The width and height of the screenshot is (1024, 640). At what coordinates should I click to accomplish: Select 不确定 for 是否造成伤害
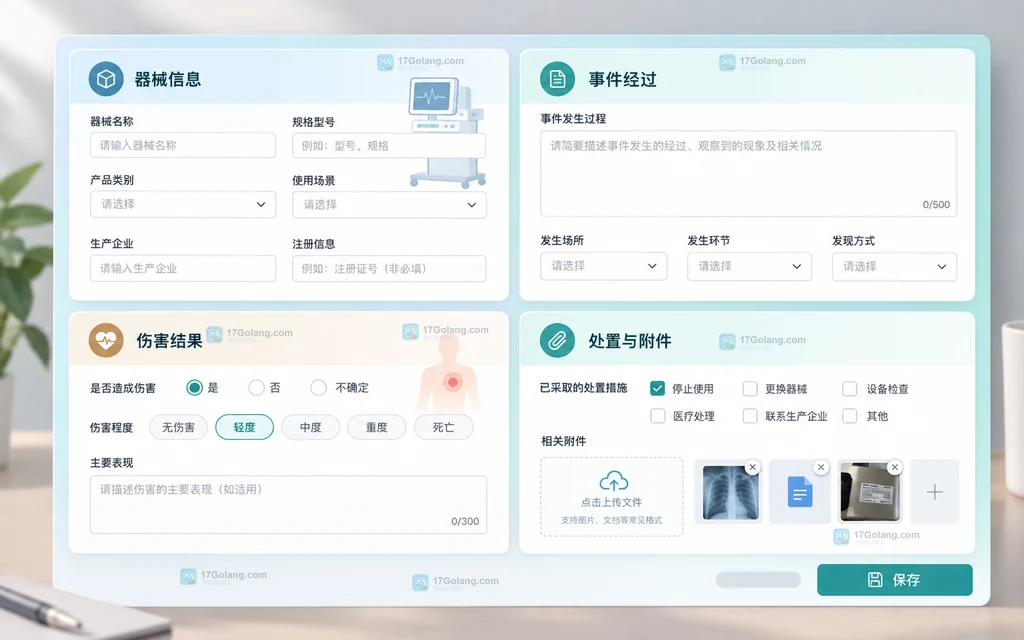click(318, 388)
